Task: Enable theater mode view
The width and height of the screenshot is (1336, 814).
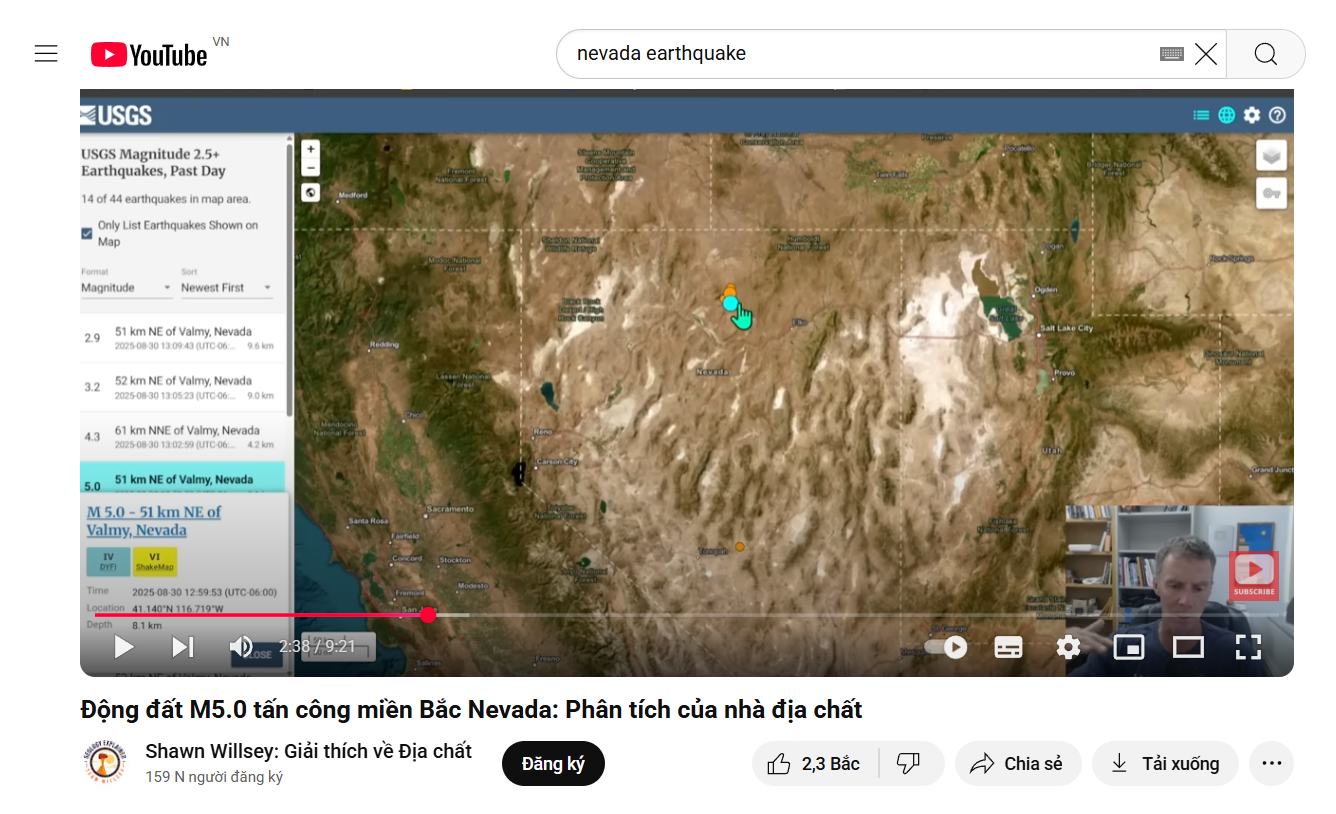Action: point(1188,647)
